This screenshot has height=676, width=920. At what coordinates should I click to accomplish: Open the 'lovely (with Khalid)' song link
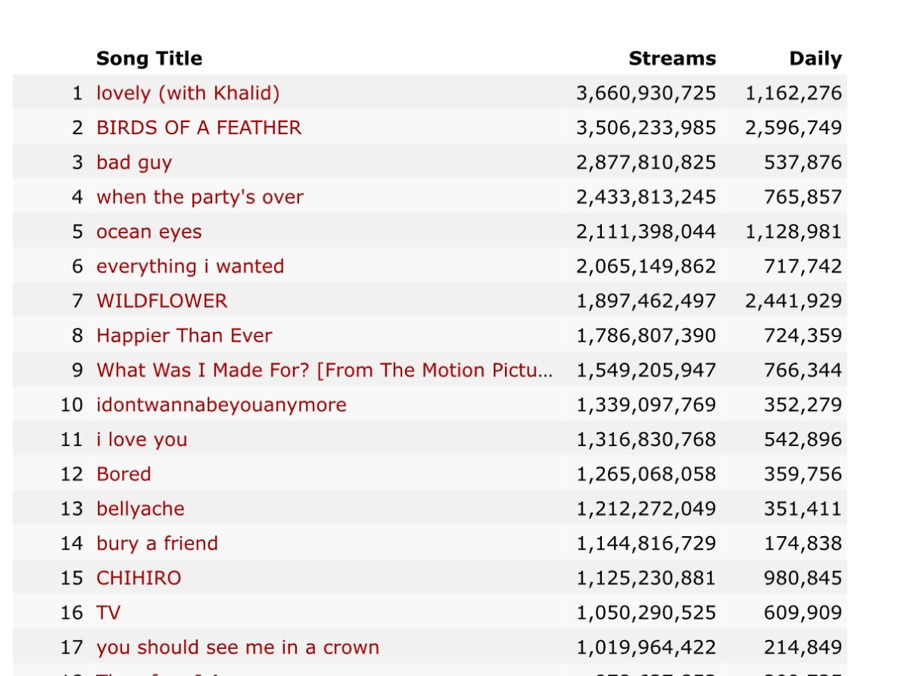(x=187, y=93)
